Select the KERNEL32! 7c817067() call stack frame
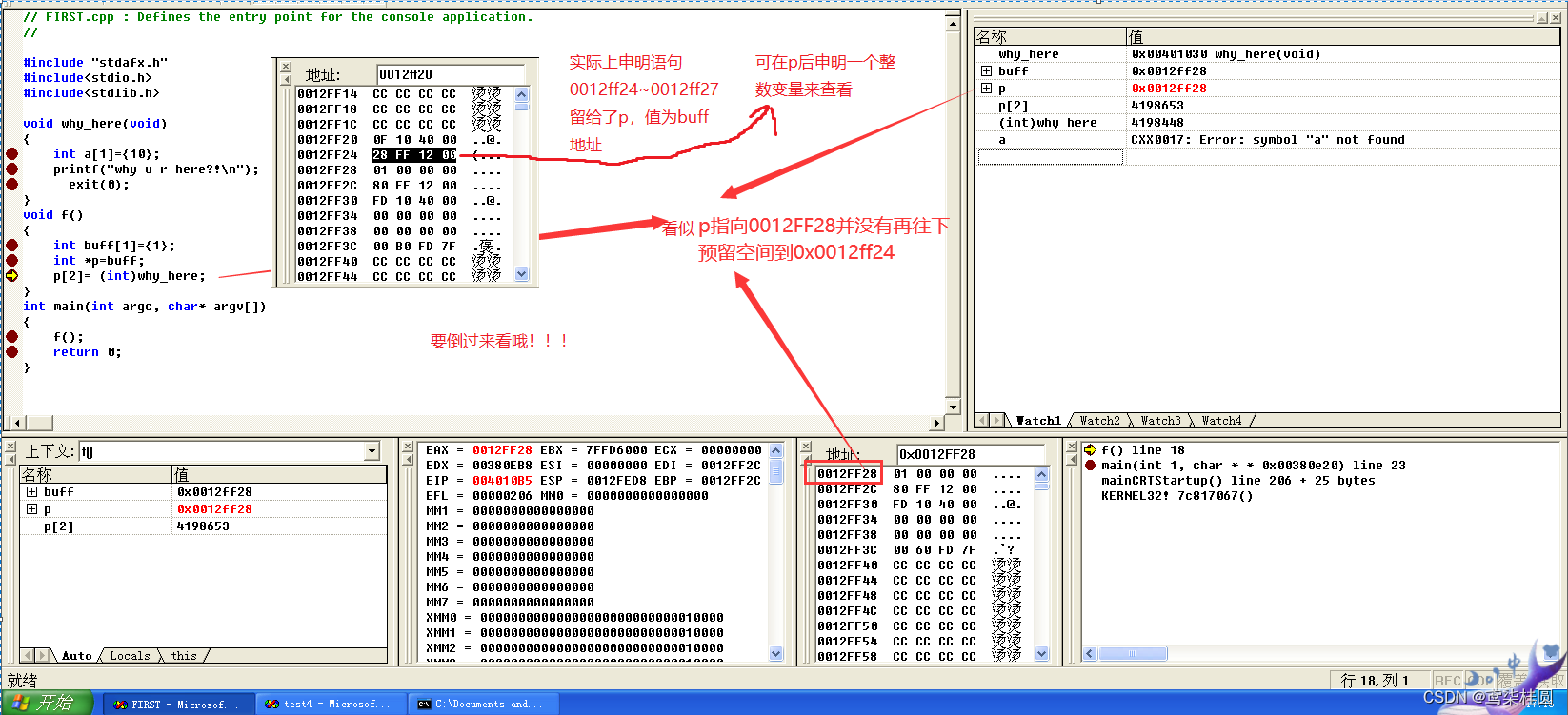1568x715 pixels. coord(1177,496)
